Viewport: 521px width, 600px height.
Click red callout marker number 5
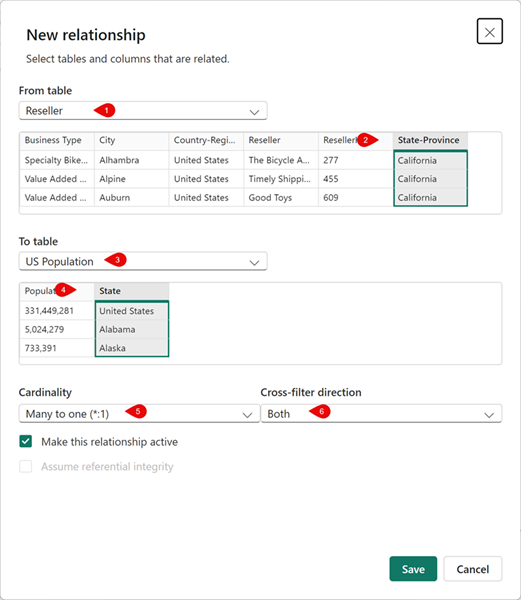click(x=136, y=411)
